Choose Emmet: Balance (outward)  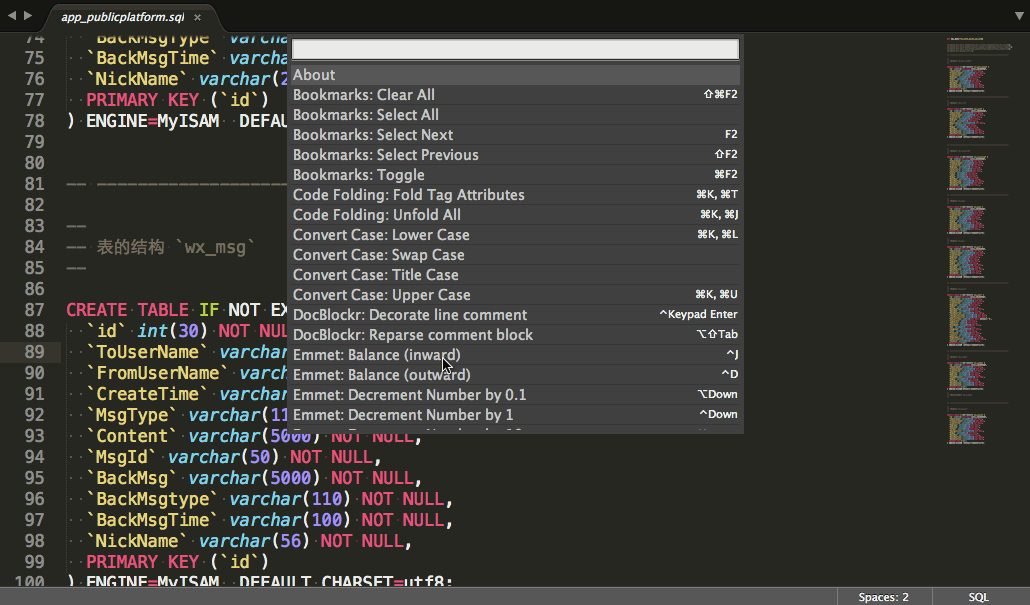pos(515,375)
